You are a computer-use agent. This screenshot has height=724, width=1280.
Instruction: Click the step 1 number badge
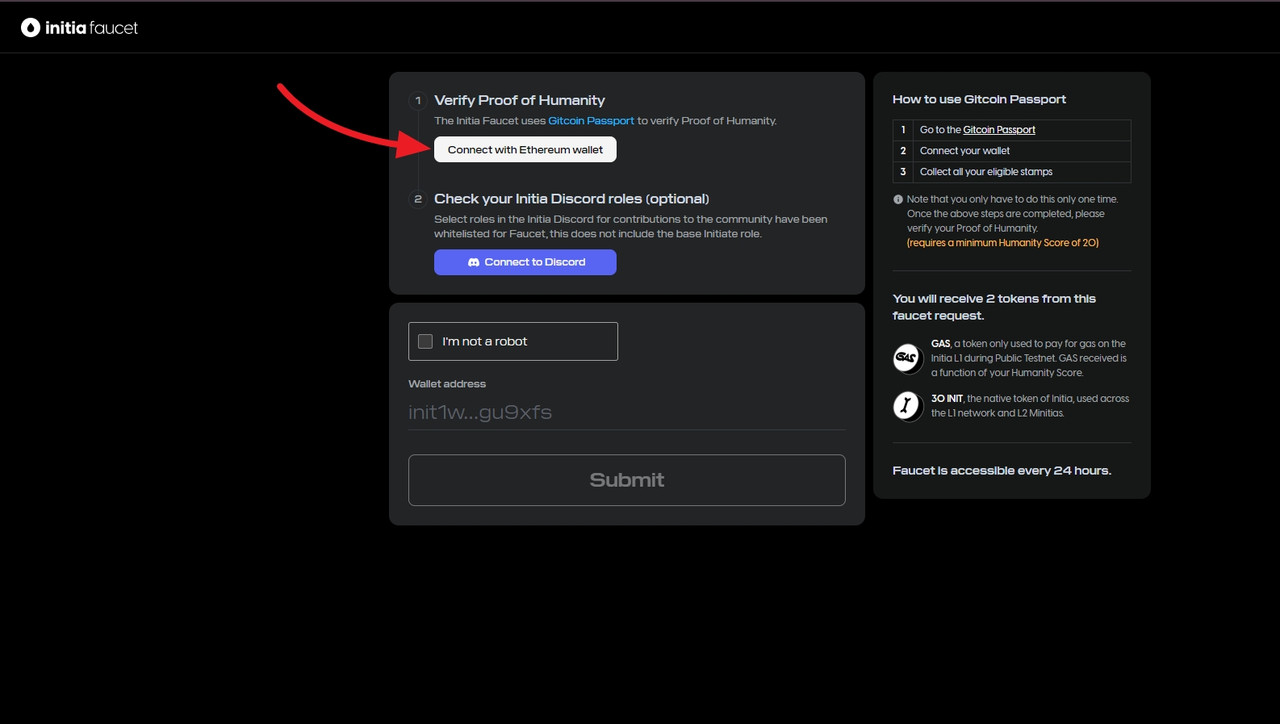pos(418,100)
